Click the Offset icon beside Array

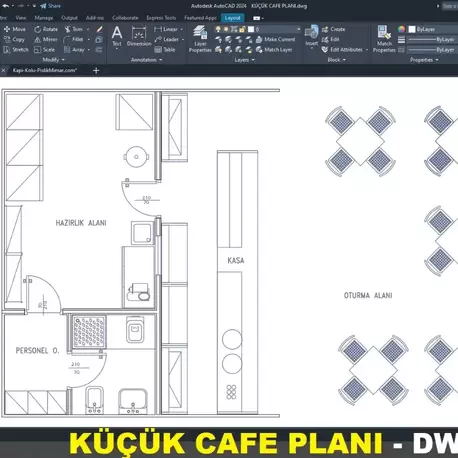click(x=99, y=50)
